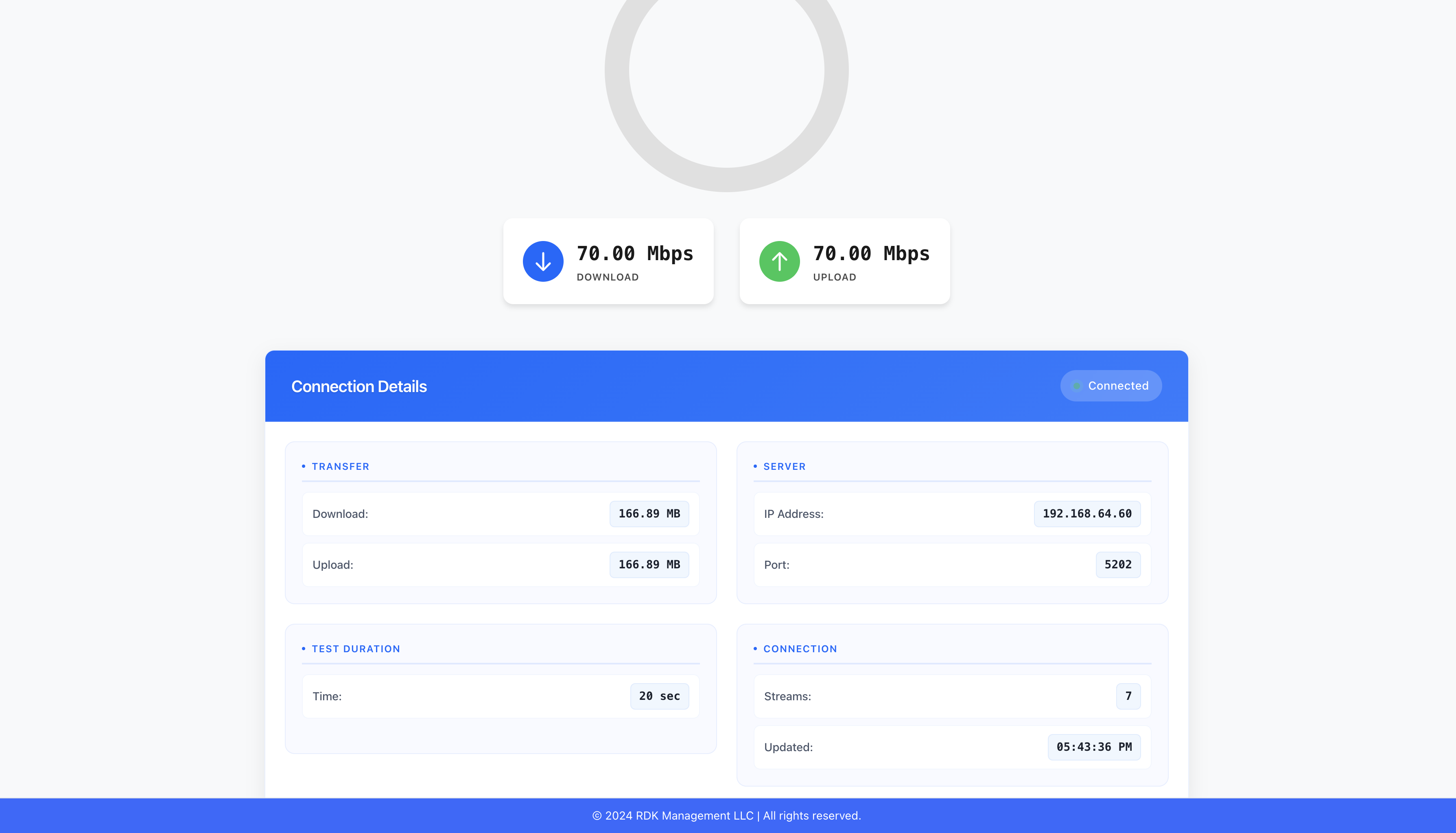Viewport: 1456px width, 833px height.
Task: Click the Connection section title
Action: click(800, 649)
